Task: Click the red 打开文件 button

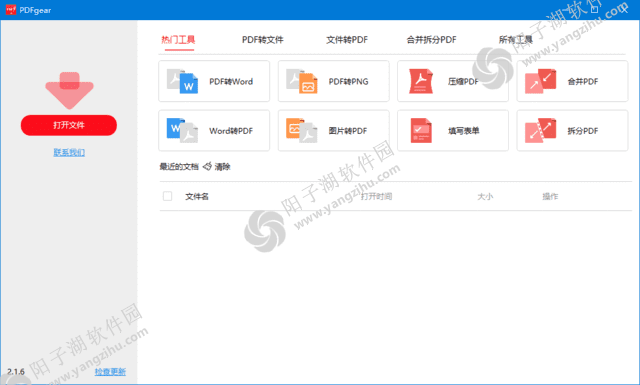Action: [x=69, y=125]
